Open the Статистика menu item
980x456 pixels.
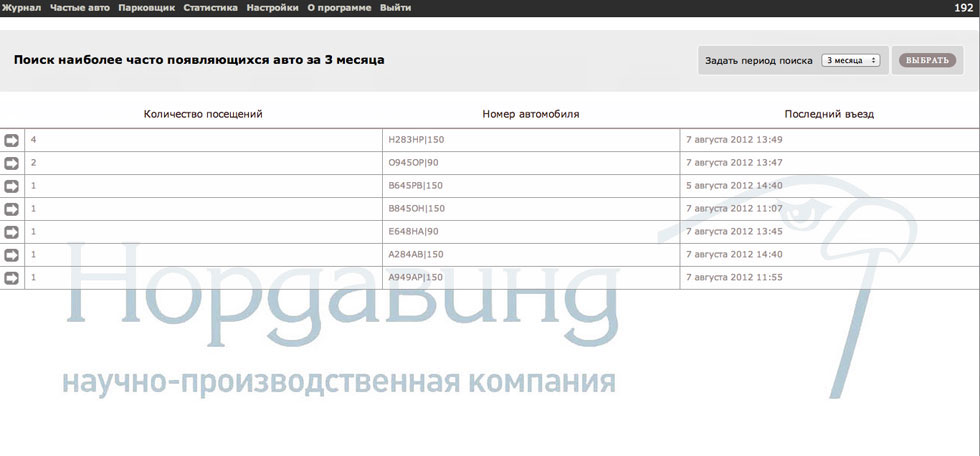tap(211, 8)
